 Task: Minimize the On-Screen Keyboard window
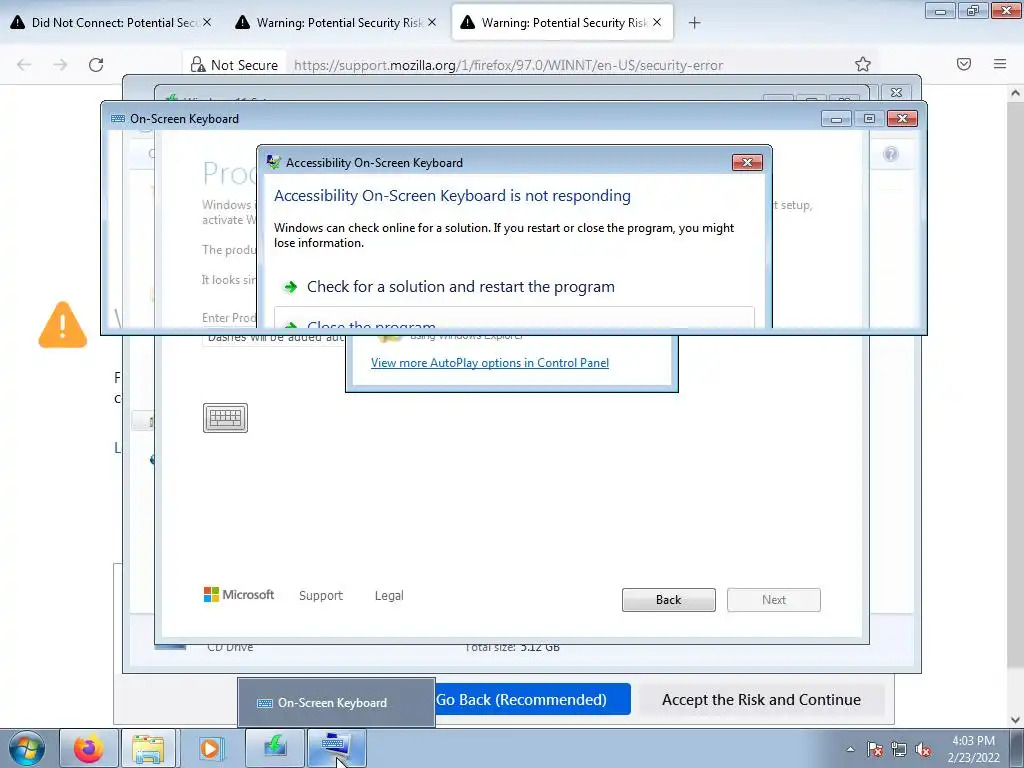click(x=836, y=118)
